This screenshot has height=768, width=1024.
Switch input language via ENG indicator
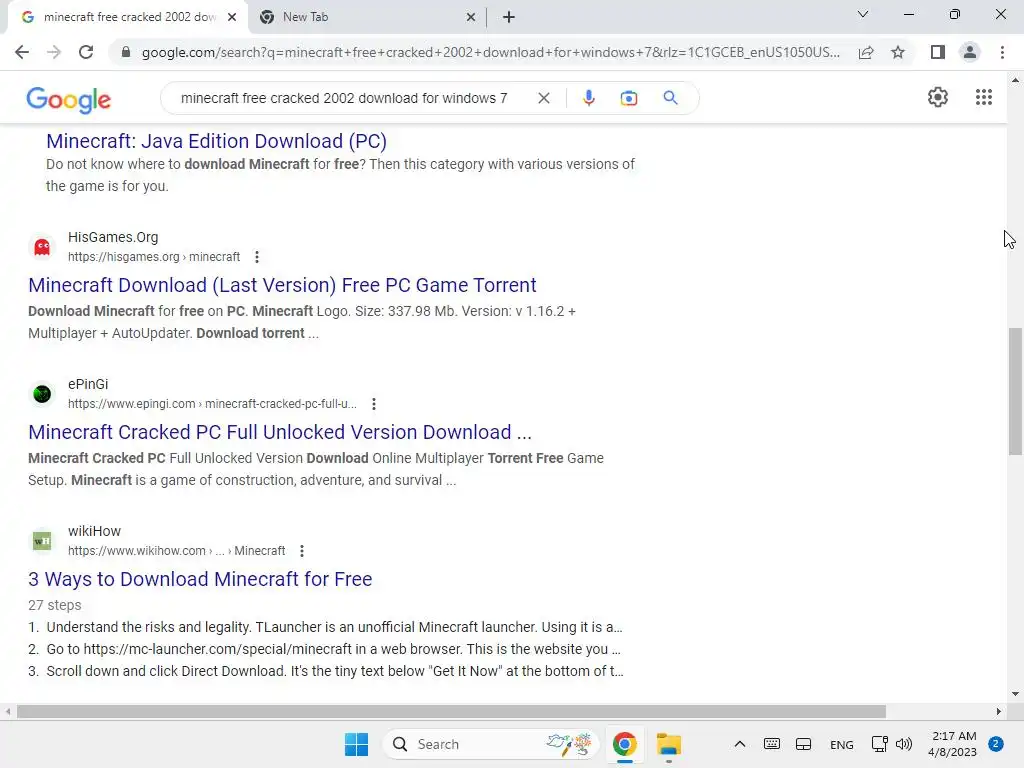842,744
